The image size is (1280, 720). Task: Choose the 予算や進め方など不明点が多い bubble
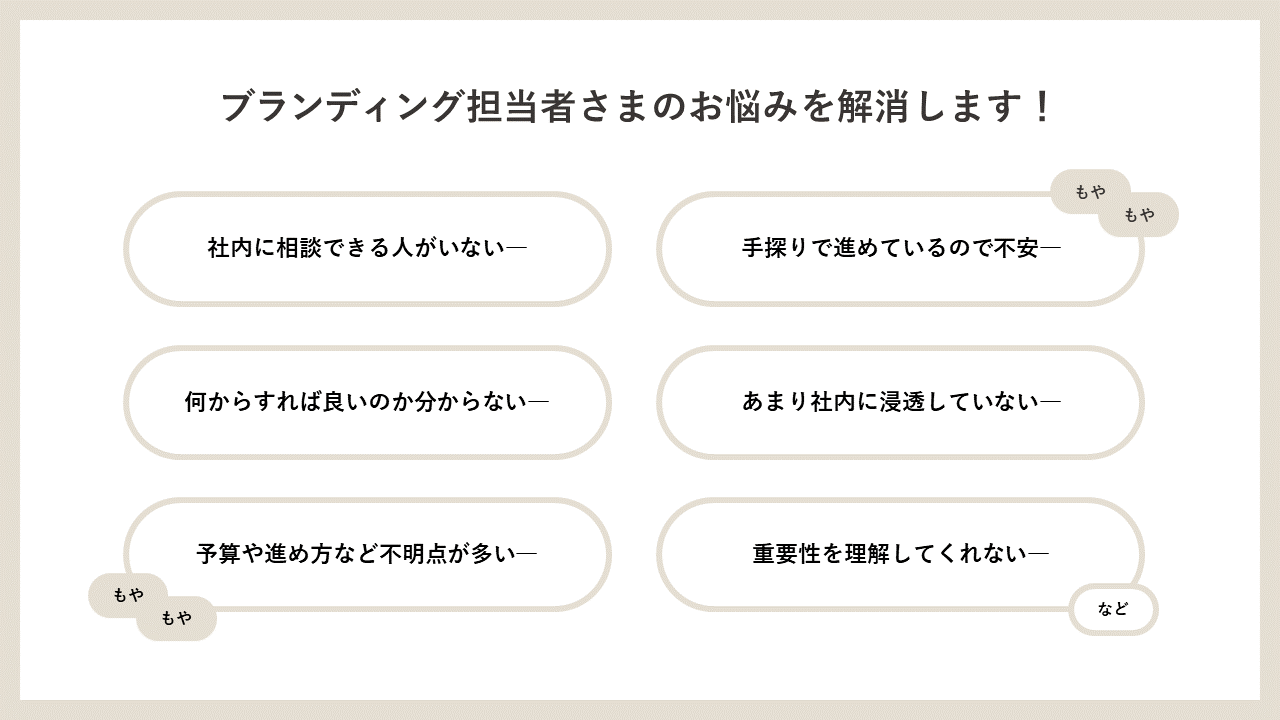pyautogui.click(x=367, y=554)
